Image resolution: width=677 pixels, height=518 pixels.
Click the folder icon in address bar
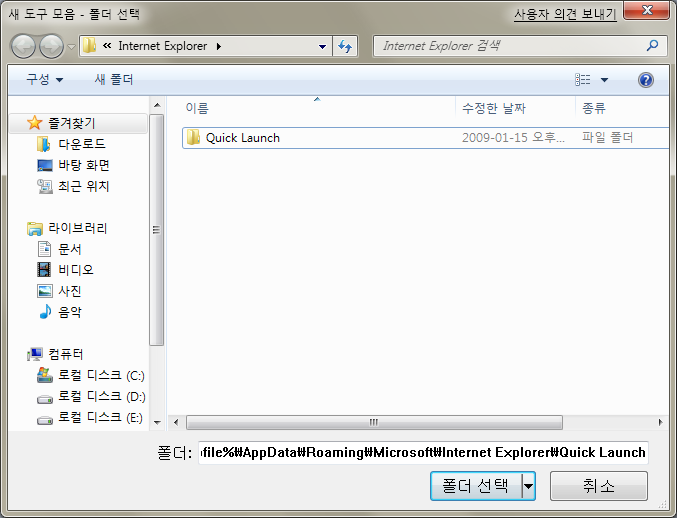pyautogui.click(x=89, y=45)
